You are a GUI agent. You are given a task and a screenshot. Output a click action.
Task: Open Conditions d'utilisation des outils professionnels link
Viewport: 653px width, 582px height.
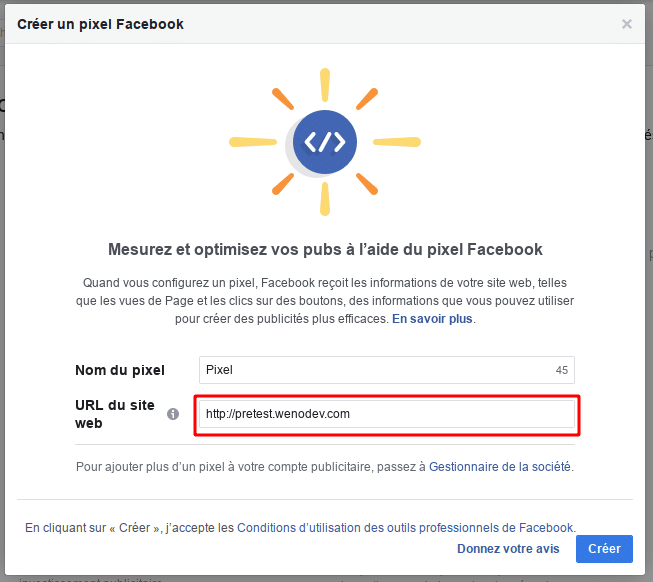pos(405,527)
